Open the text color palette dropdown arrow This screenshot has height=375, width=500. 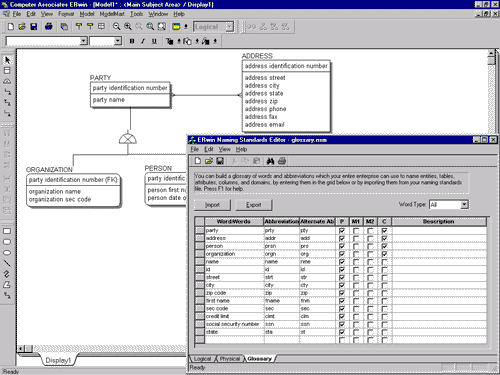pos(179,41)
